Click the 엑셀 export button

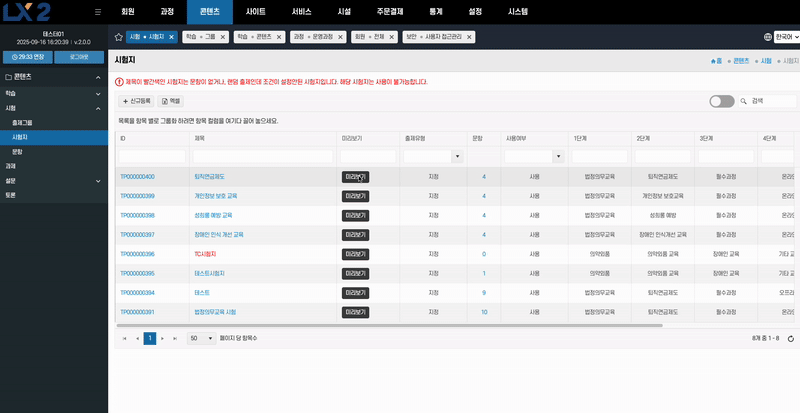[x=171, y=101]
